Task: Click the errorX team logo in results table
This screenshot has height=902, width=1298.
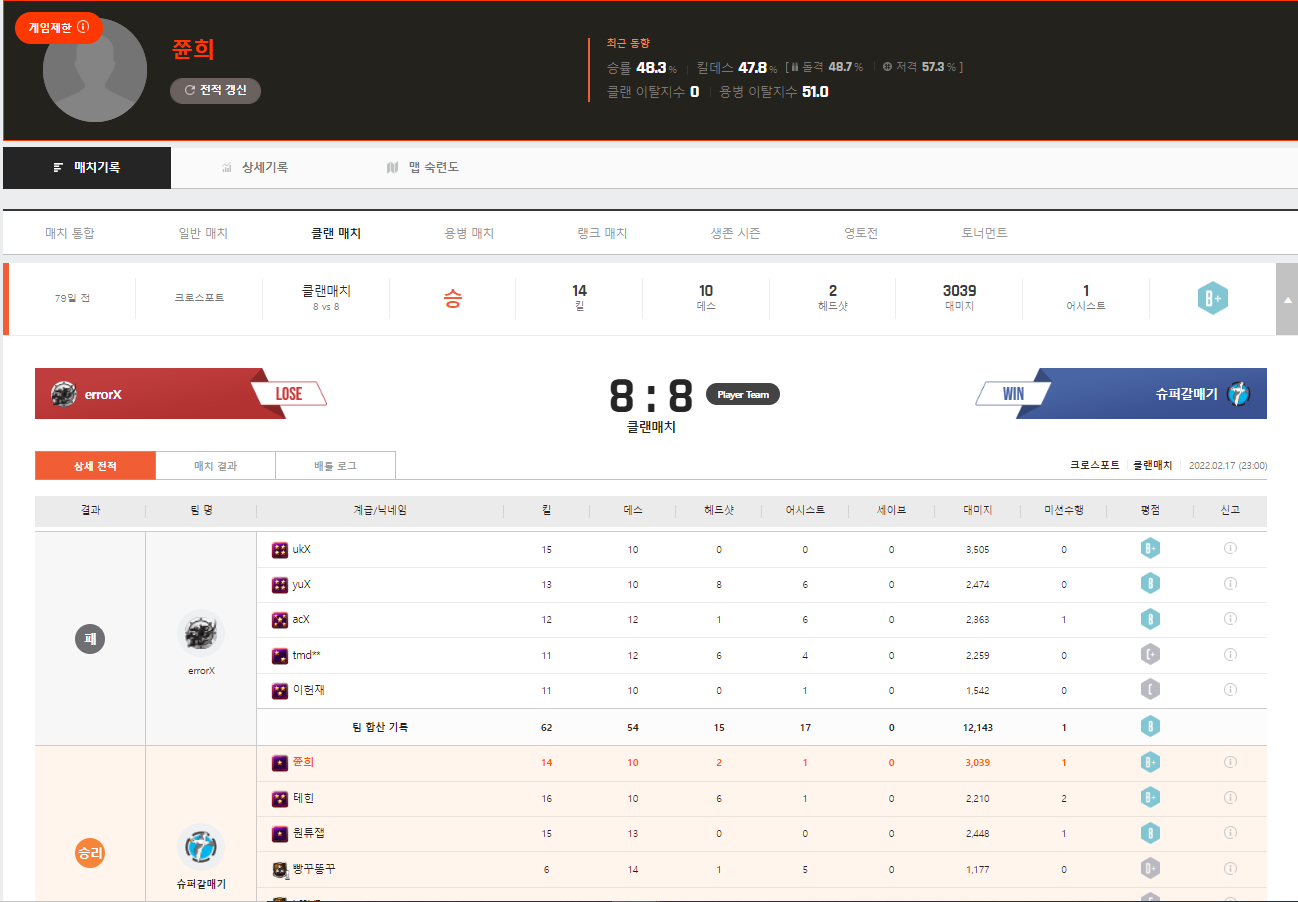Action: tap(201, 633)
